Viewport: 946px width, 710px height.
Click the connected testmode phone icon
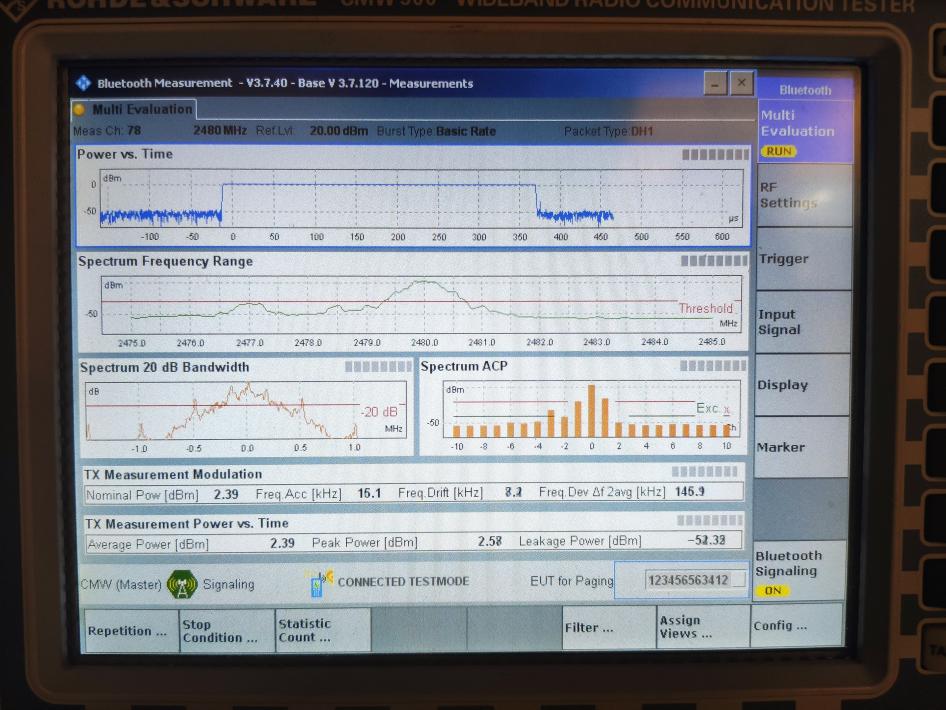(x=319, y=583)
